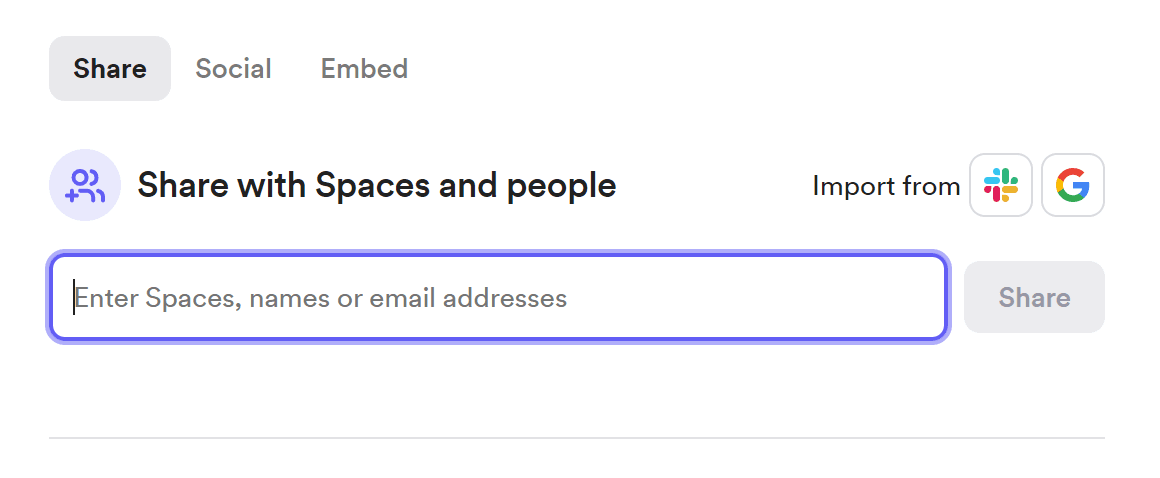Click the Google "G" logo button

tap(1072, 185)
